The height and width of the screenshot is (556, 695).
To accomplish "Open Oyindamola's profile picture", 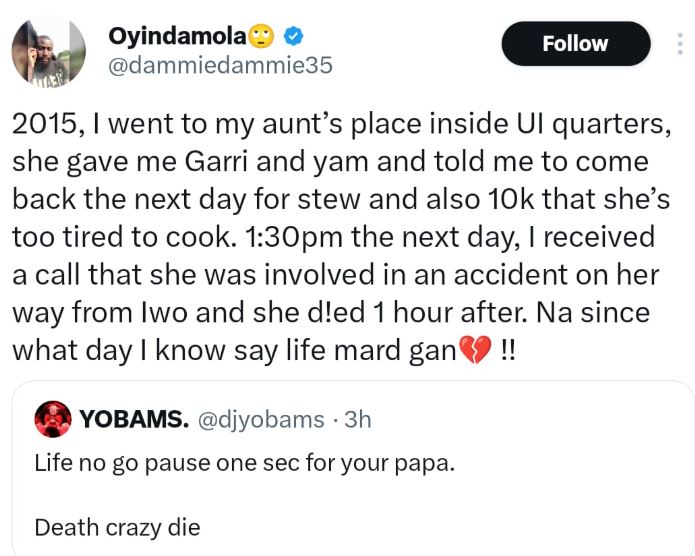I will [x=47, y=52].
